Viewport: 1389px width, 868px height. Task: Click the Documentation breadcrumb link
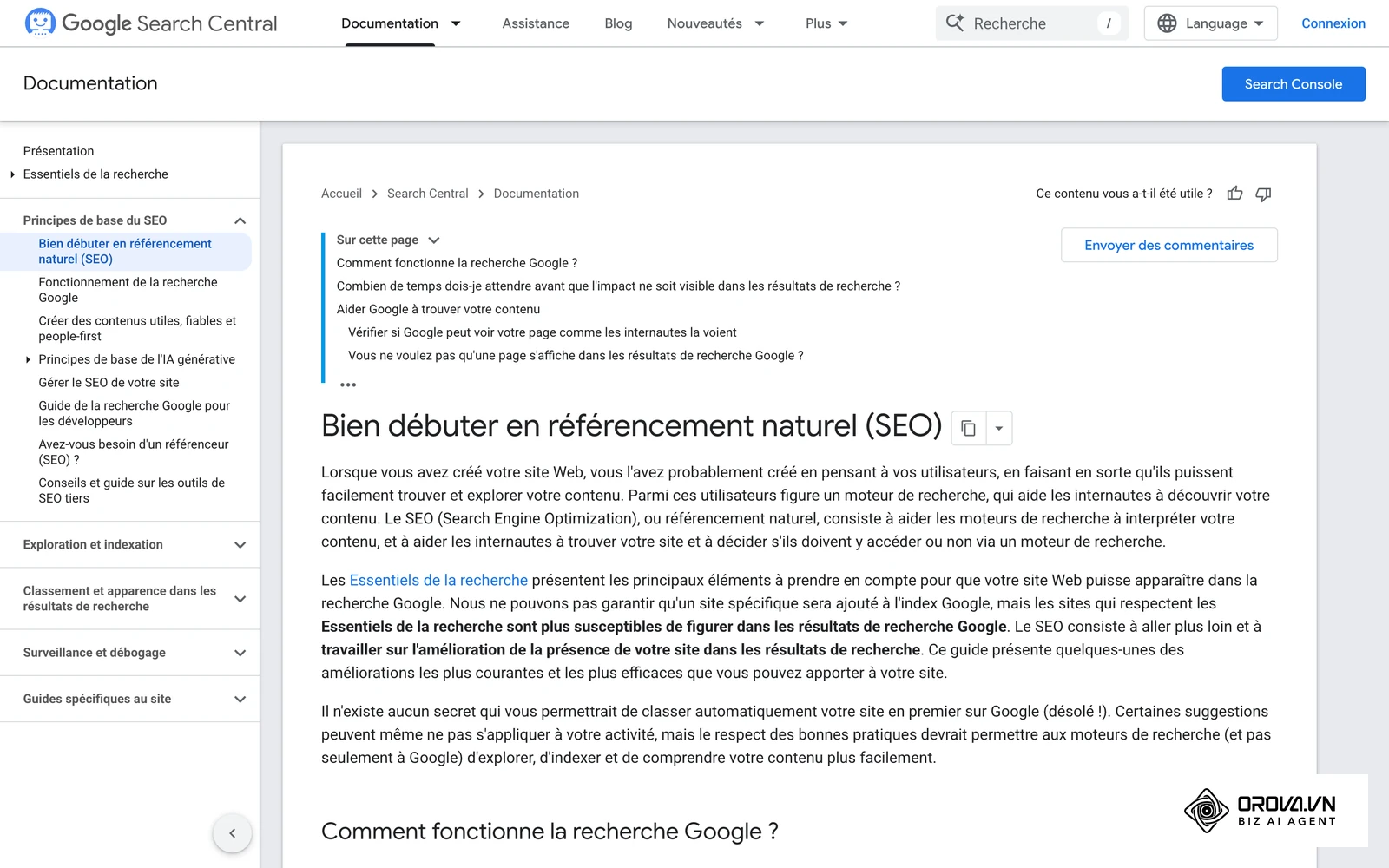pos(536,194)
